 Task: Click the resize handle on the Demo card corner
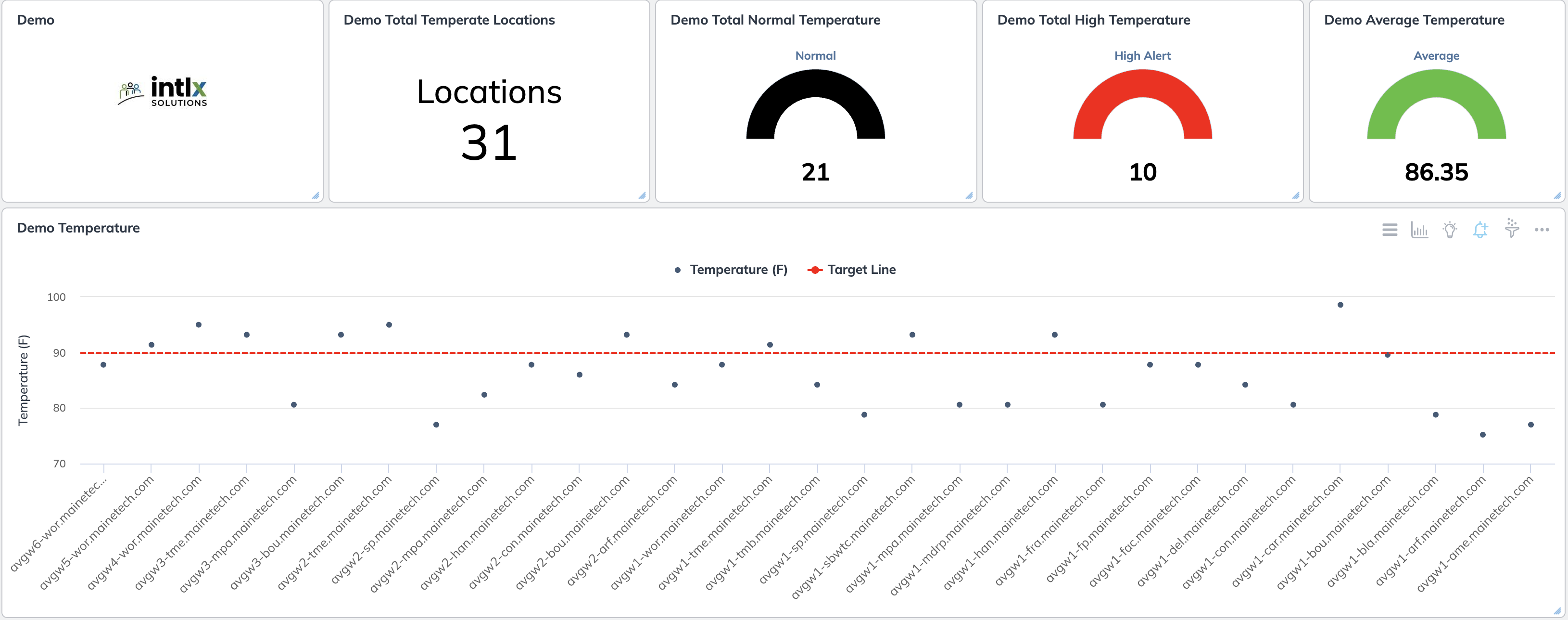click(x=316, y=196)
